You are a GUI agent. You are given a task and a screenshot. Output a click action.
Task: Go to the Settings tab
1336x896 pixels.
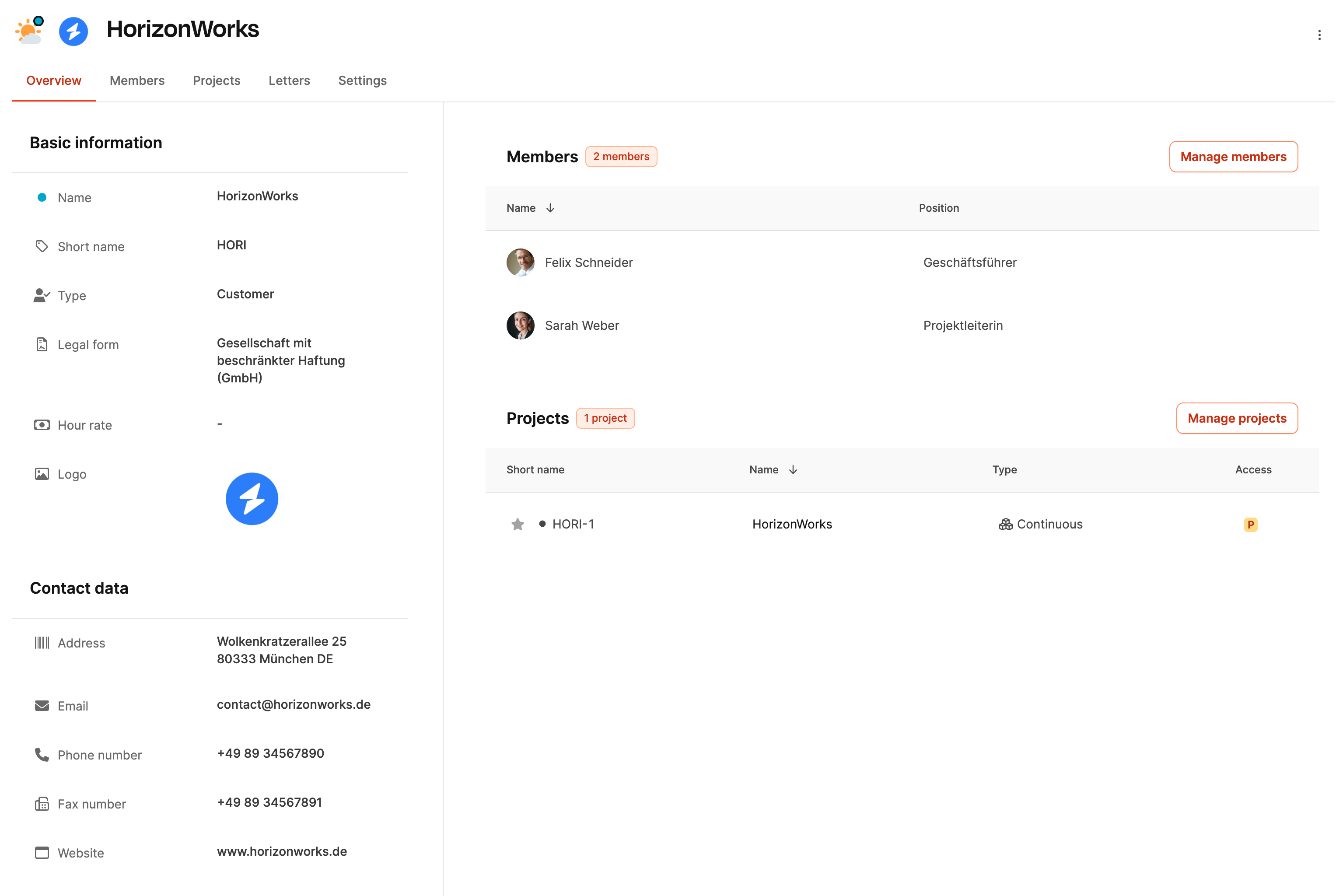pyautogui.click(x=362, y=80)
